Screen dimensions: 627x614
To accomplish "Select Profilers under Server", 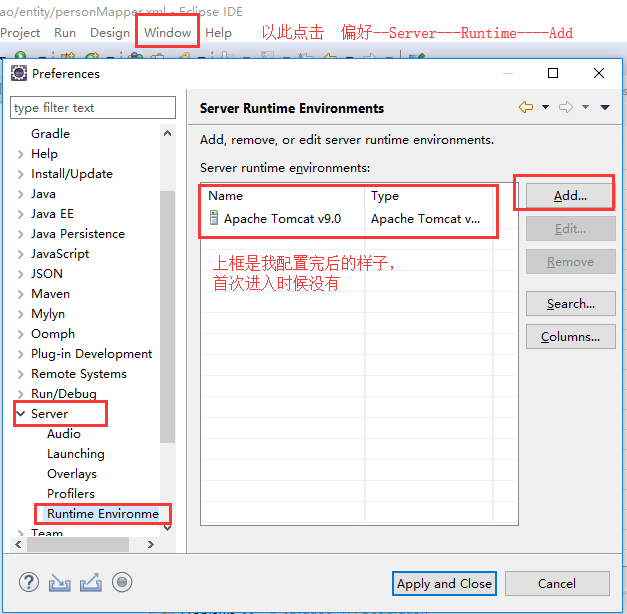I will point(71,494).
